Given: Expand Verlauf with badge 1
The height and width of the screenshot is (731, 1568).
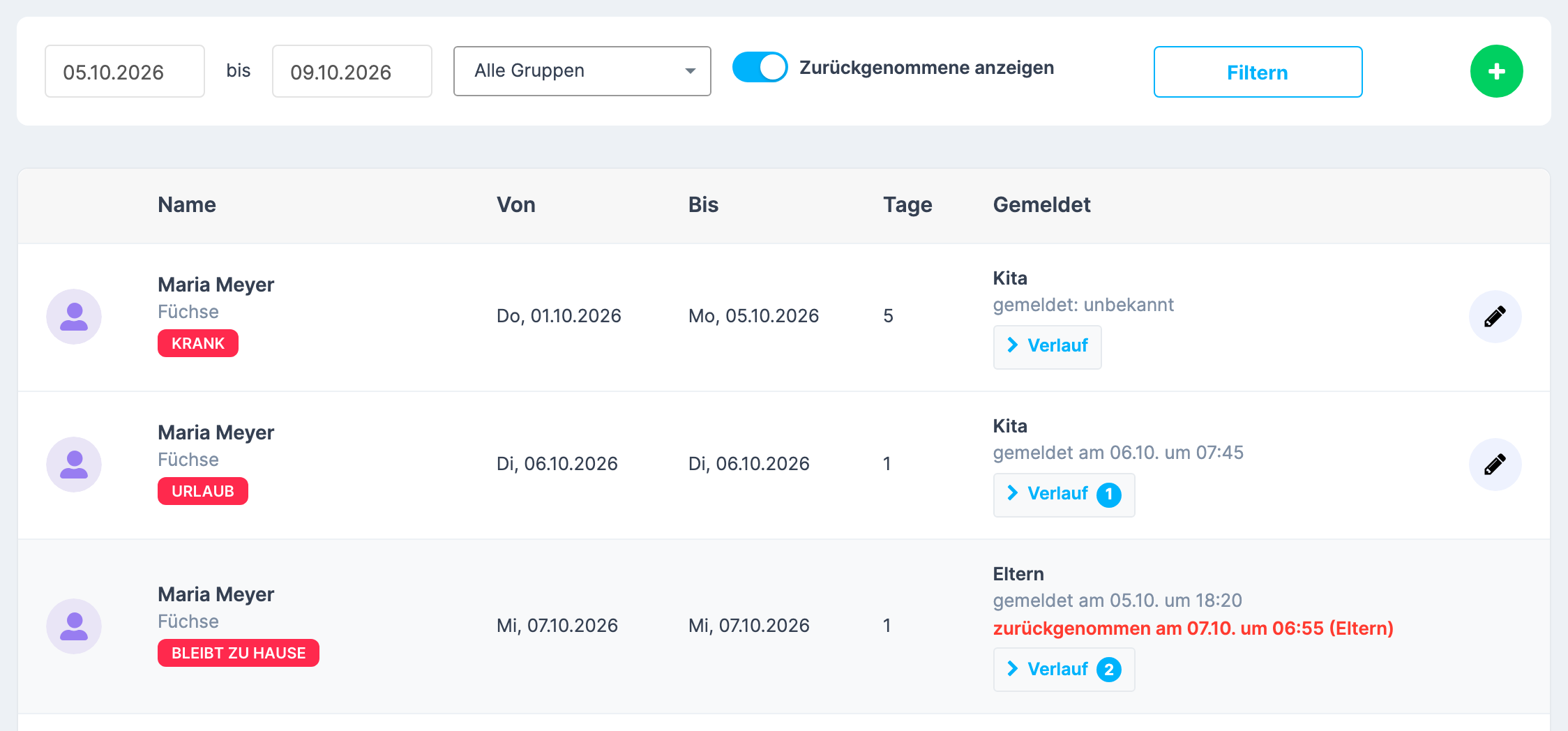Looking at the screenshot, I should tap(1064, 495).
